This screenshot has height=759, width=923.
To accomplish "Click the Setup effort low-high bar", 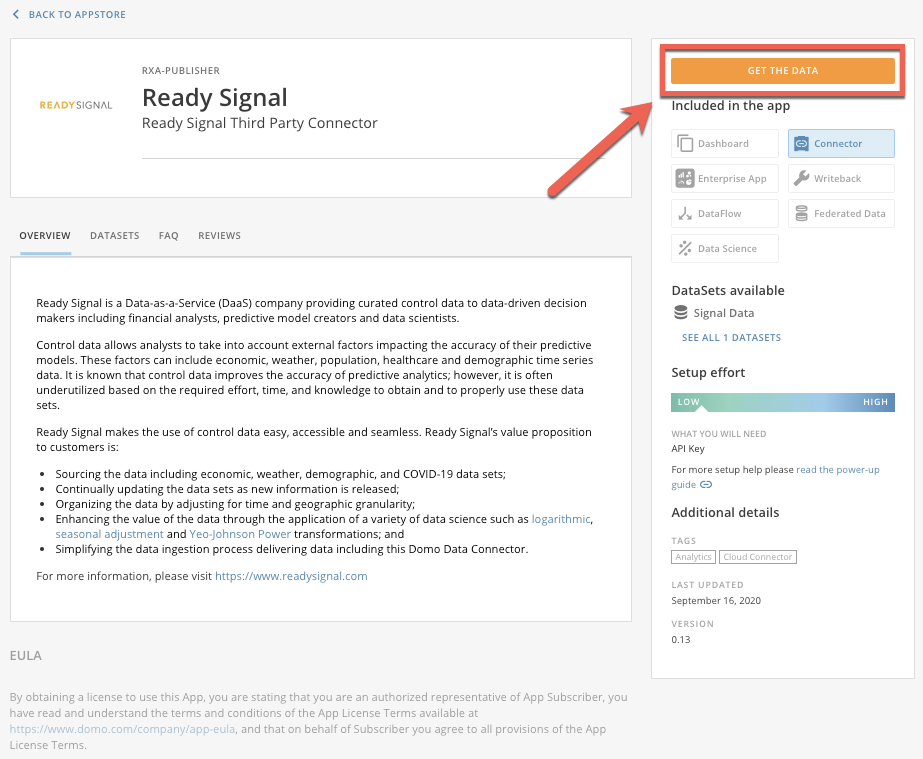I will (x=783, y=402).
